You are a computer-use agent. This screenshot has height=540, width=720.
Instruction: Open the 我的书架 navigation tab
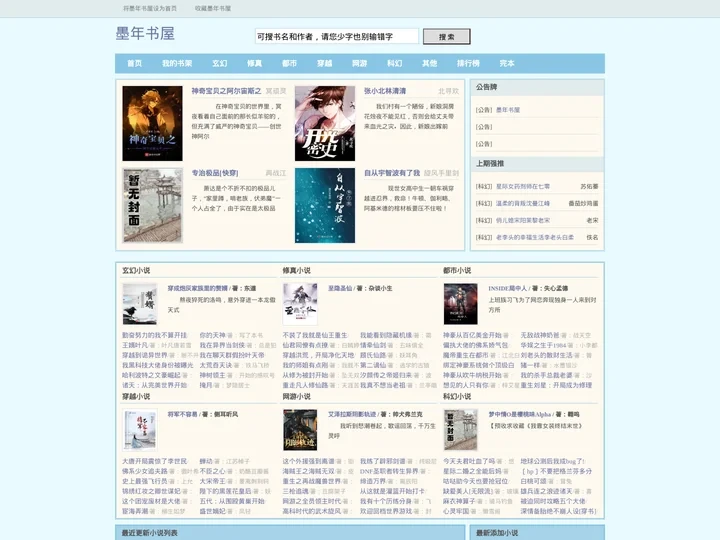177,63
